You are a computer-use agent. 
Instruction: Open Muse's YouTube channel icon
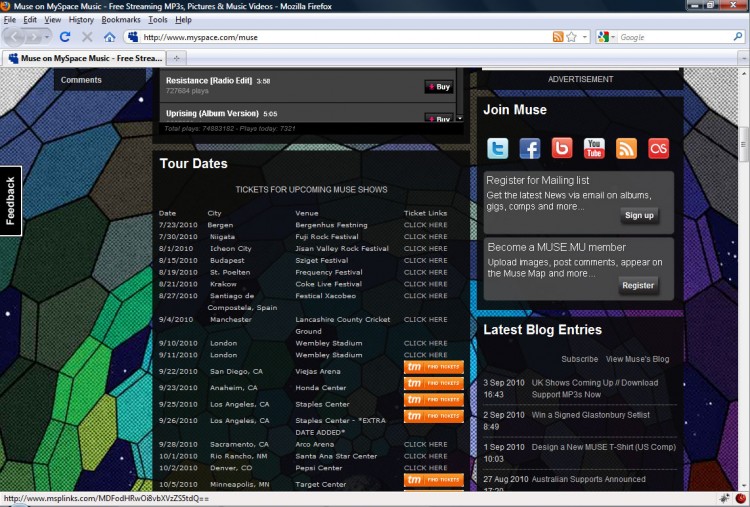coord(594,148)
